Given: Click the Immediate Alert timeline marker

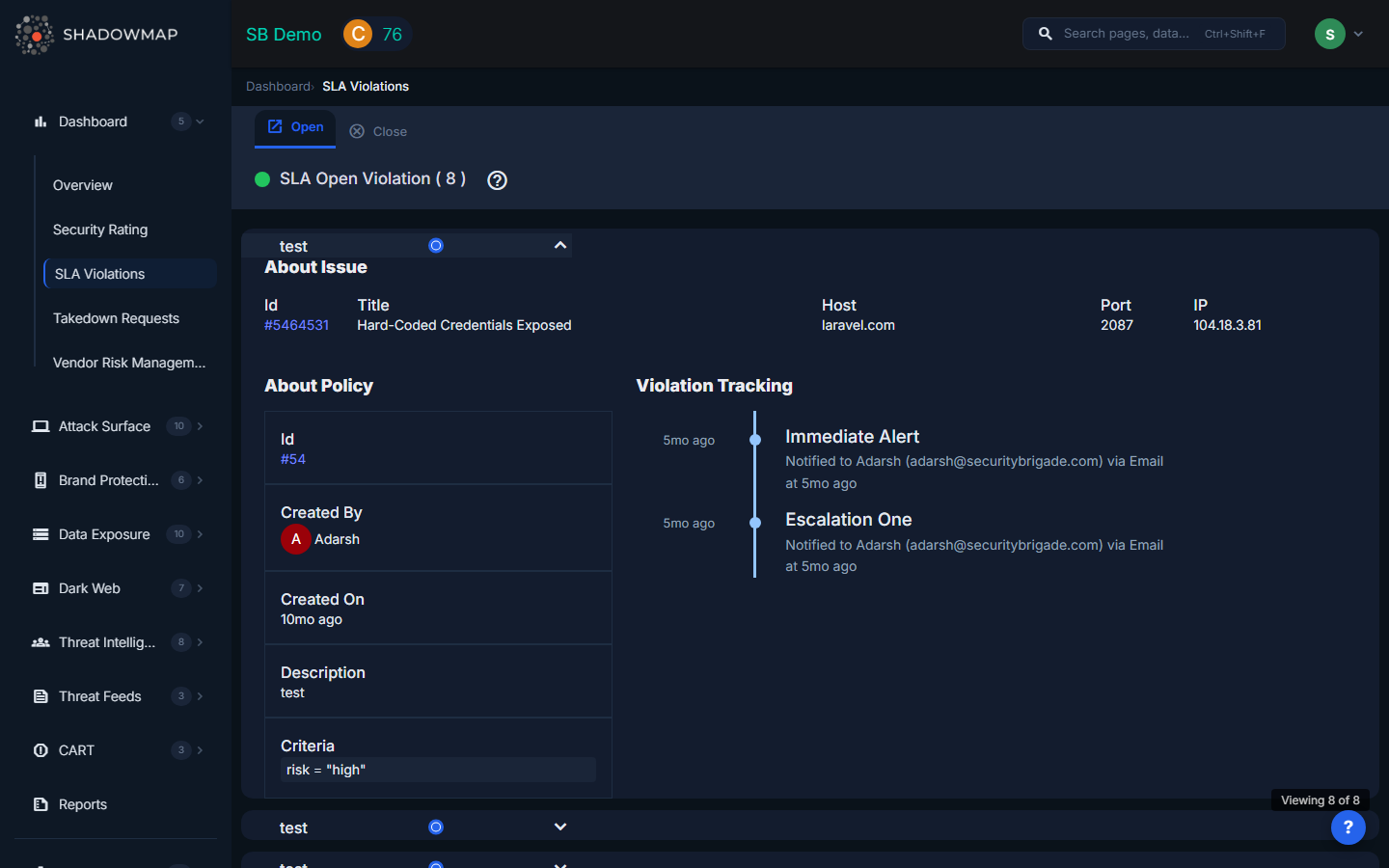Looking at the screenshot, I should click(x=755, y=440).
